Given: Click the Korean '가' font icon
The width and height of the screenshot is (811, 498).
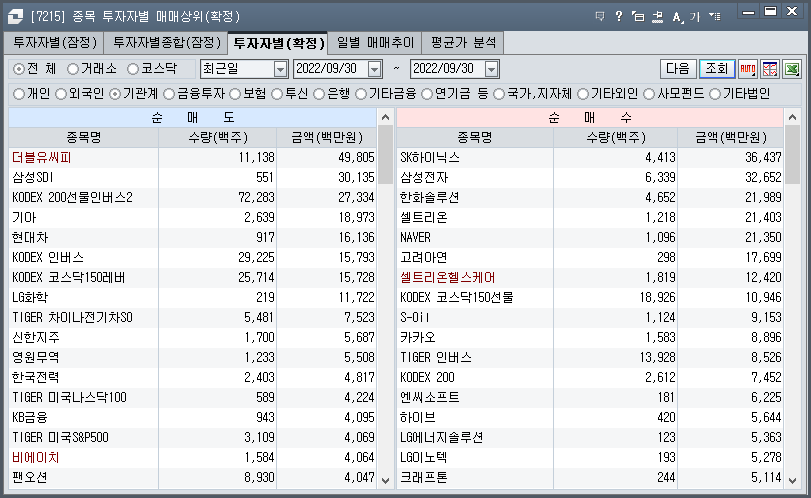Looking at the screenshot, I should tap(695, 17).
